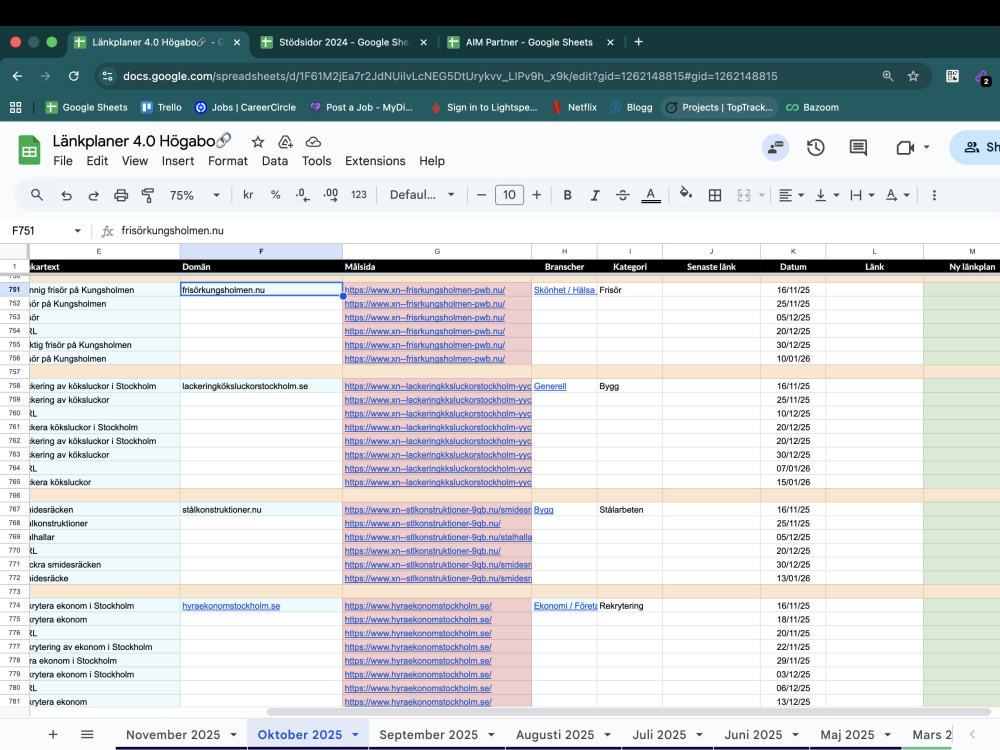
Task: Click the video call camera icon
Action: 906,148
